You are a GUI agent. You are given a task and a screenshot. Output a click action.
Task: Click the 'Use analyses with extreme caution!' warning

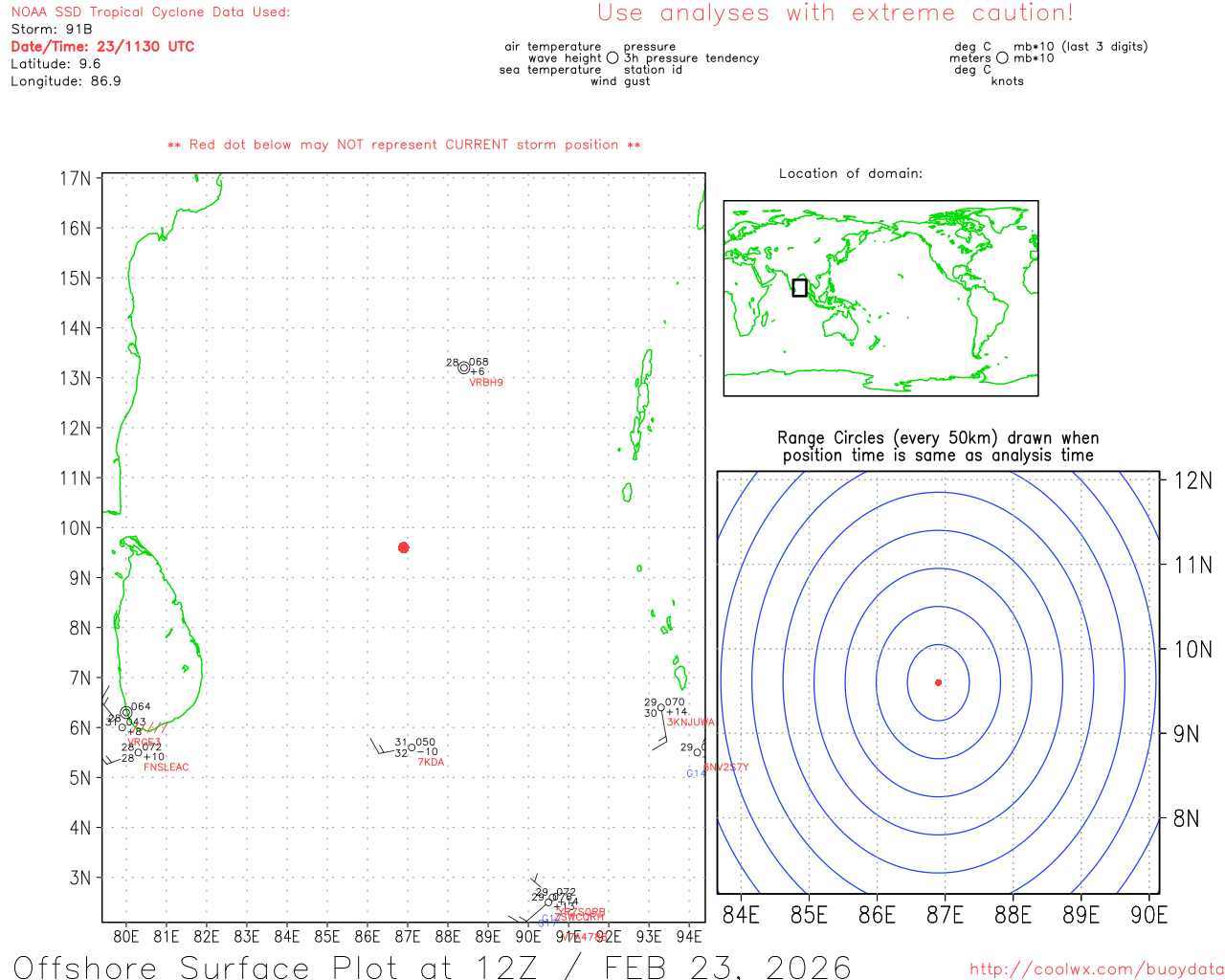click(x=835, y=13)
